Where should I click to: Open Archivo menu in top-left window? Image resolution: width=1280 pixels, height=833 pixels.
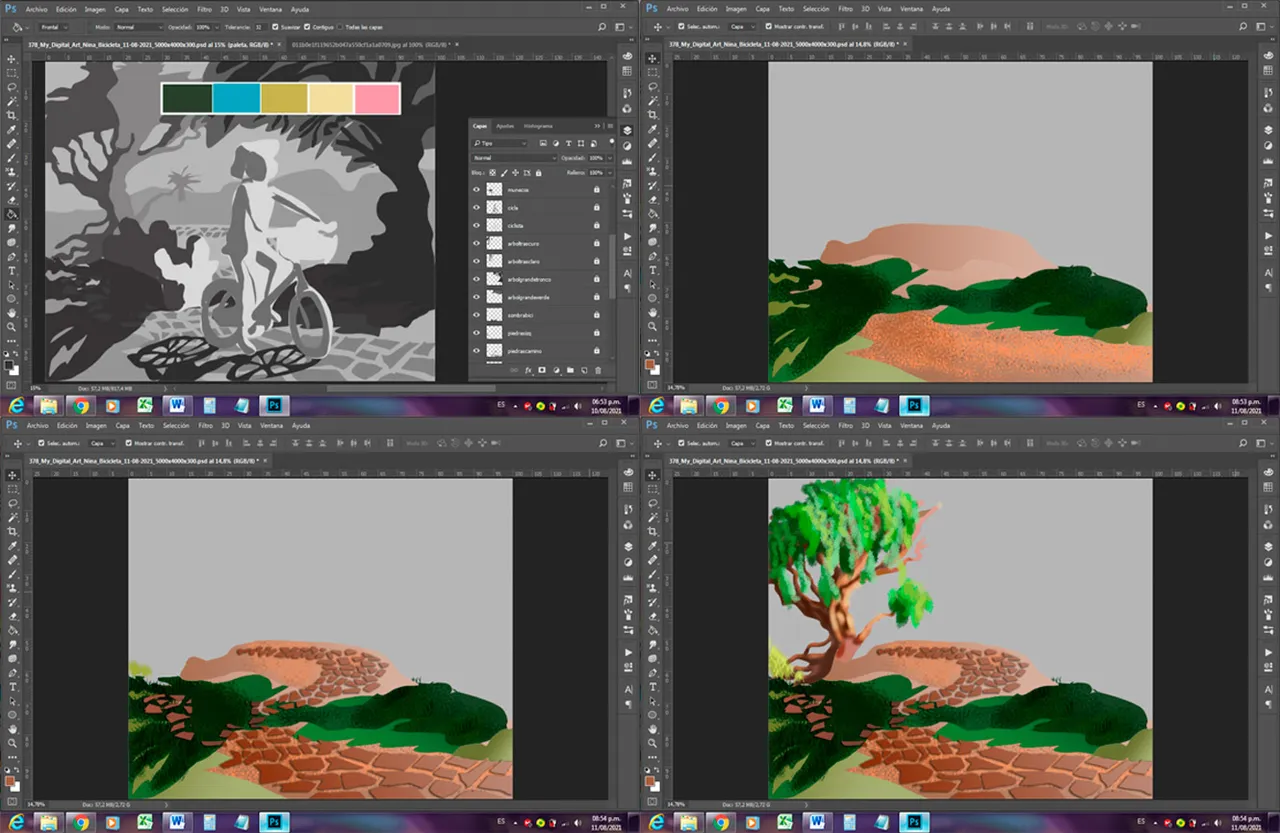pos(36,9)
